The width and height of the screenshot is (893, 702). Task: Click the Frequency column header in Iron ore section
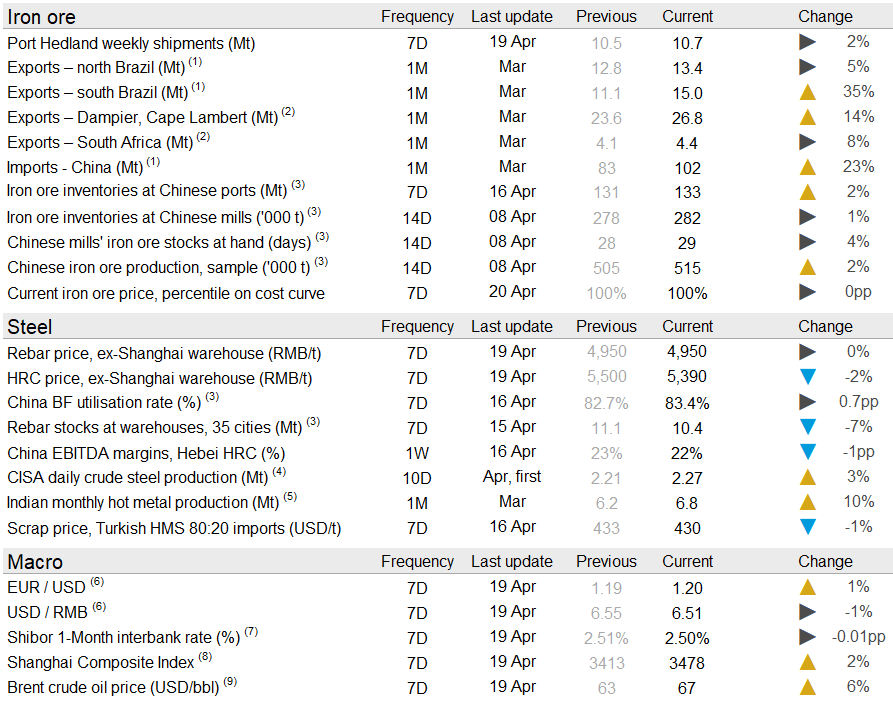click(417, 17)
